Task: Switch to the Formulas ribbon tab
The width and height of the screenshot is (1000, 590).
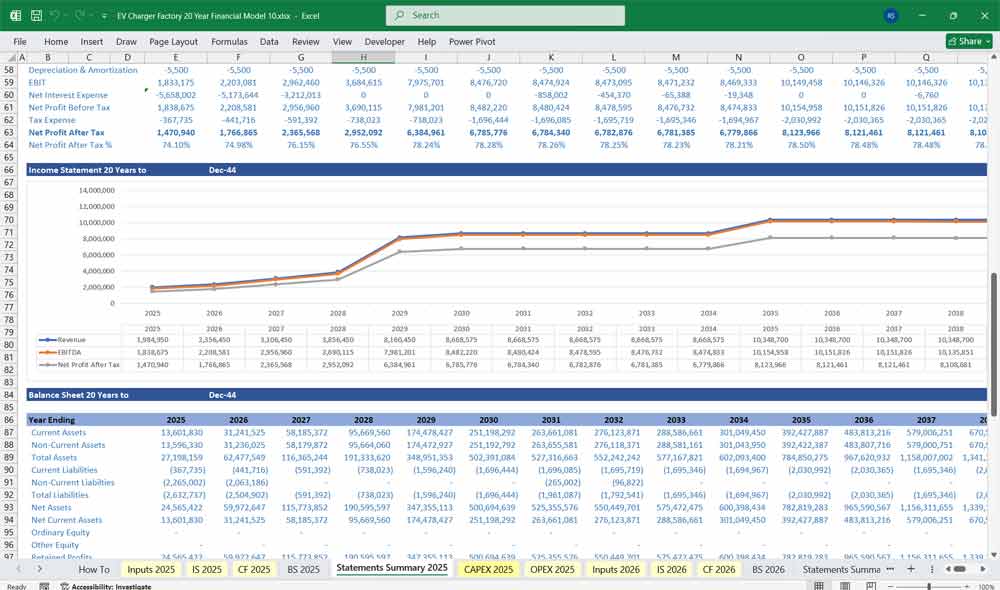Action: [229, 41]
